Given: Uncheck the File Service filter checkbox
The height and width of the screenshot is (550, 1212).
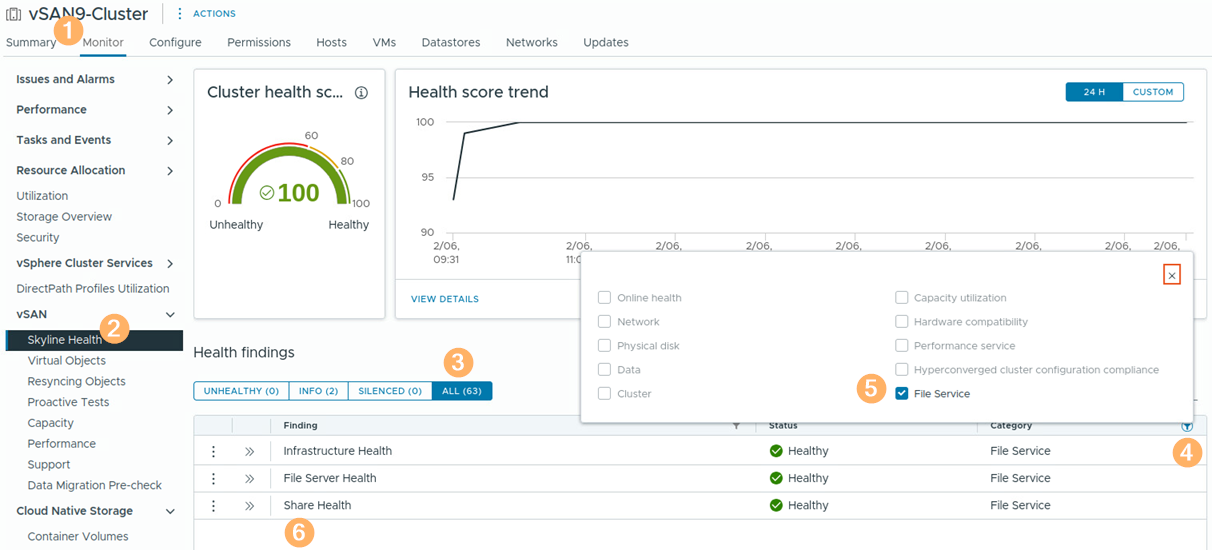Looking at the screenshot, I should [902, 394].
